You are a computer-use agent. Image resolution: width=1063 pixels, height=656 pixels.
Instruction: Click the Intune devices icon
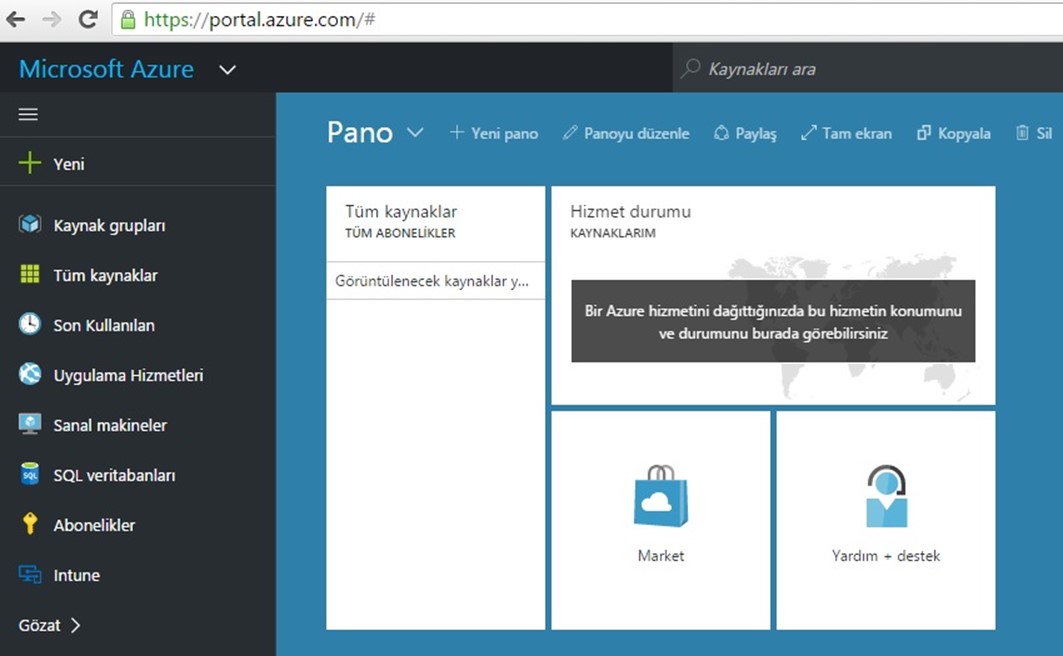coord(30,575)
